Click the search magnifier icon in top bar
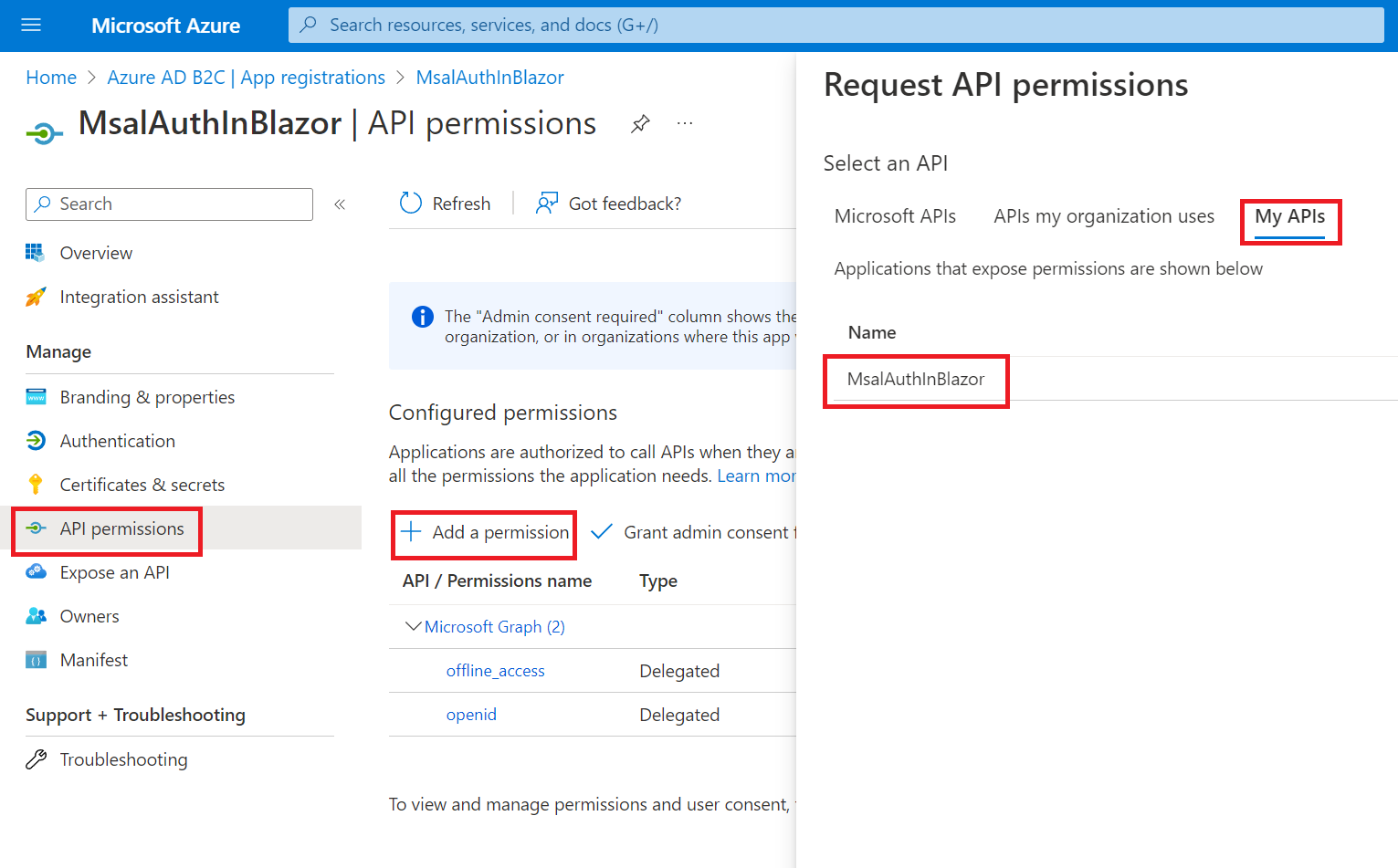 (309, 25)
